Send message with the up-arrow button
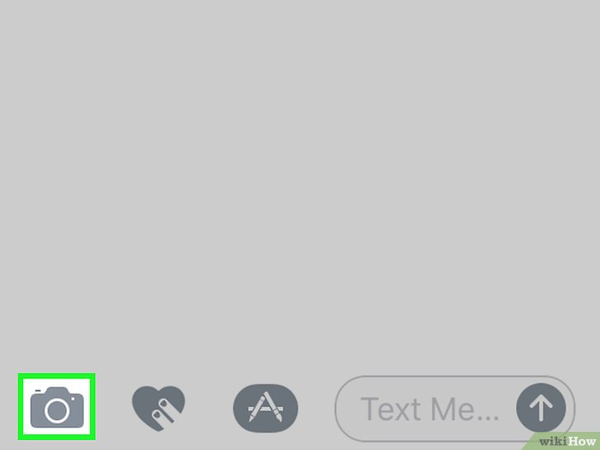600x450 pixels. coord(541,408)
